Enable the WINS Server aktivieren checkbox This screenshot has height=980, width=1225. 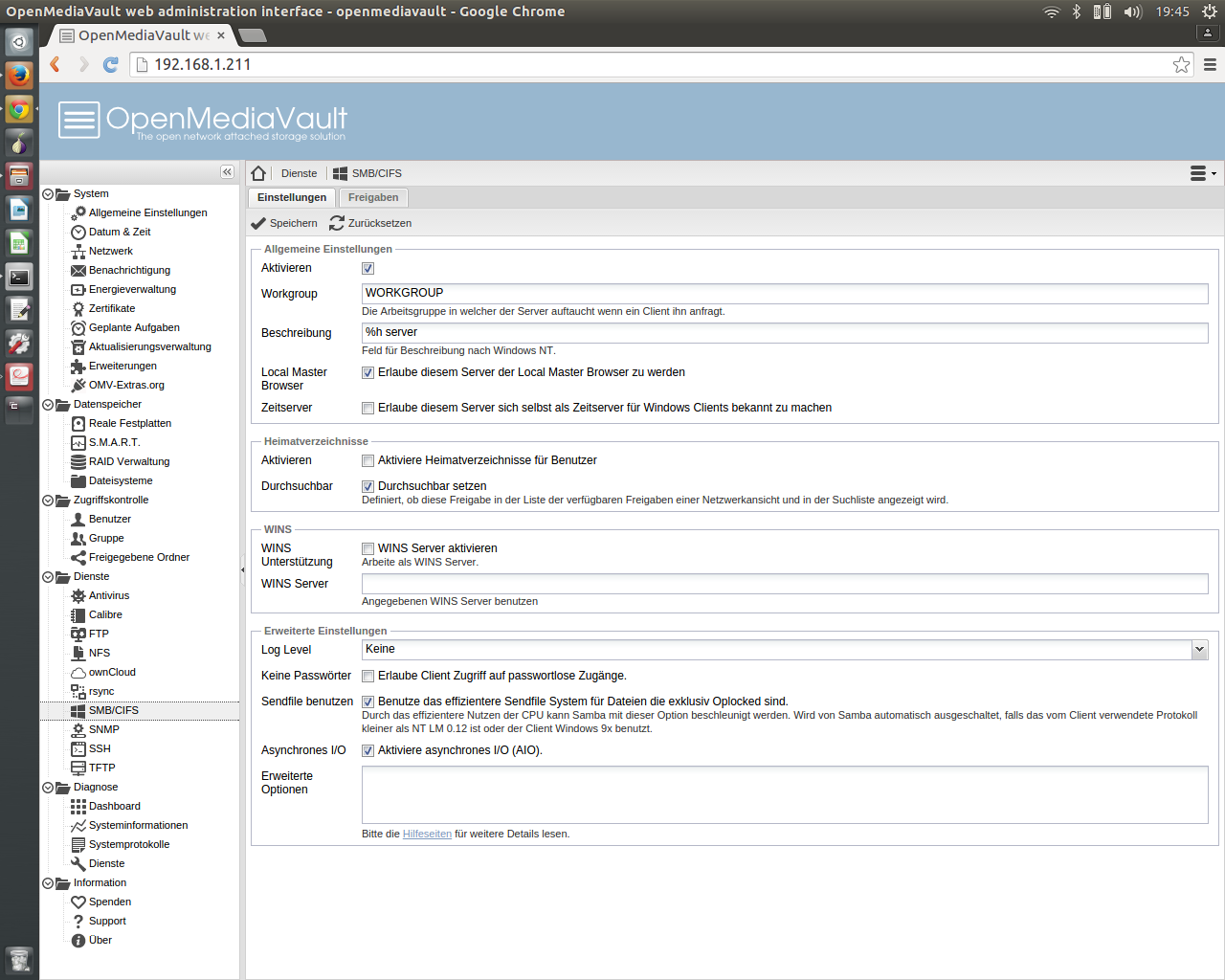[x=367, y=549]
